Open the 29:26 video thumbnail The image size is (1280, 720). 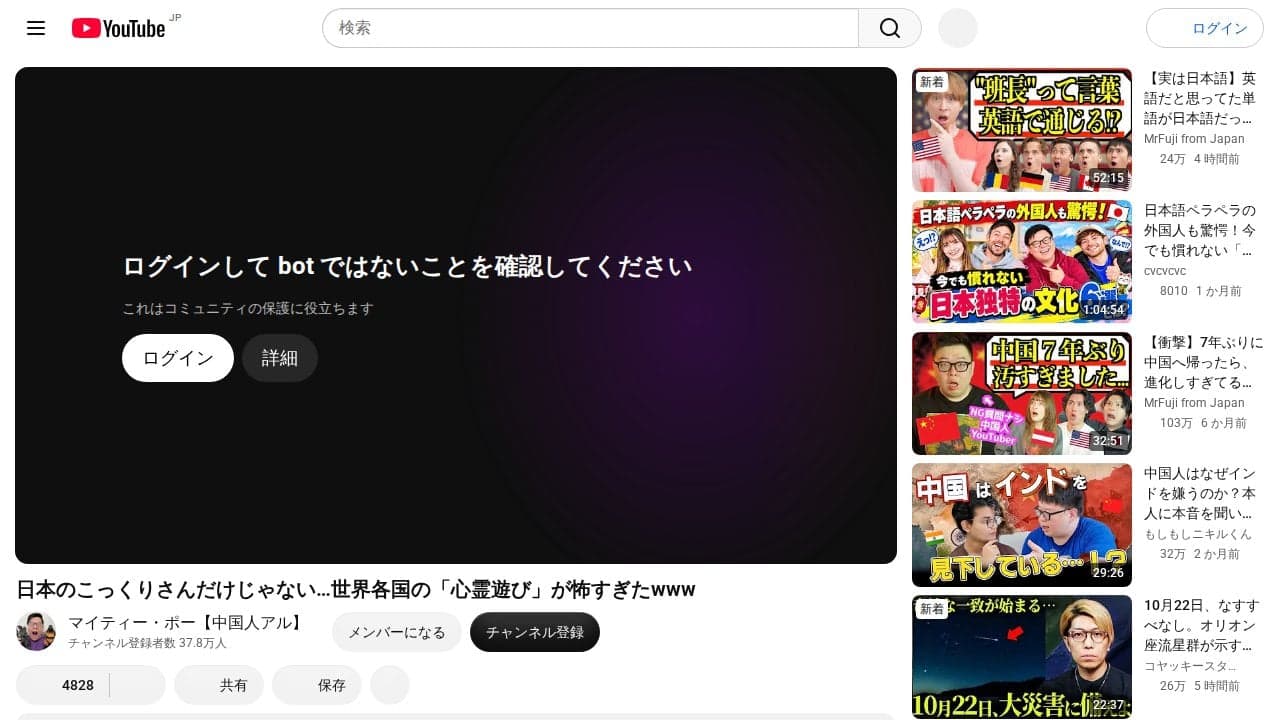(x=1022, y=525)
